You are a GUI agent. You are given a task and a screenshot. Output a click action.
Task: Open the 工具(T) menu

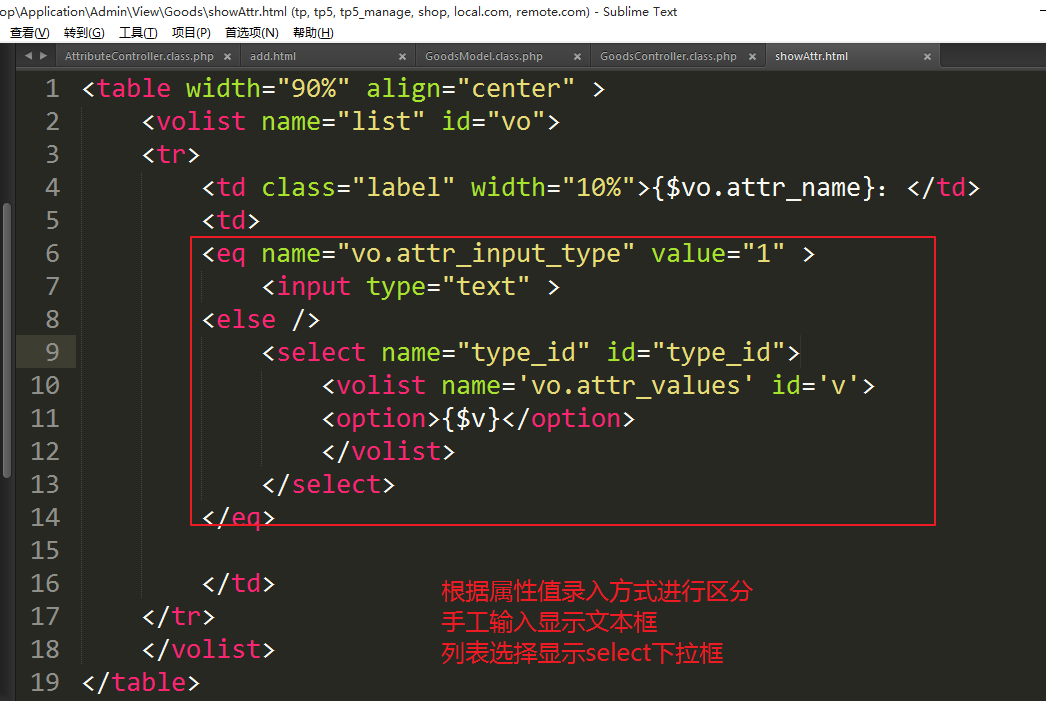point(138,33)
